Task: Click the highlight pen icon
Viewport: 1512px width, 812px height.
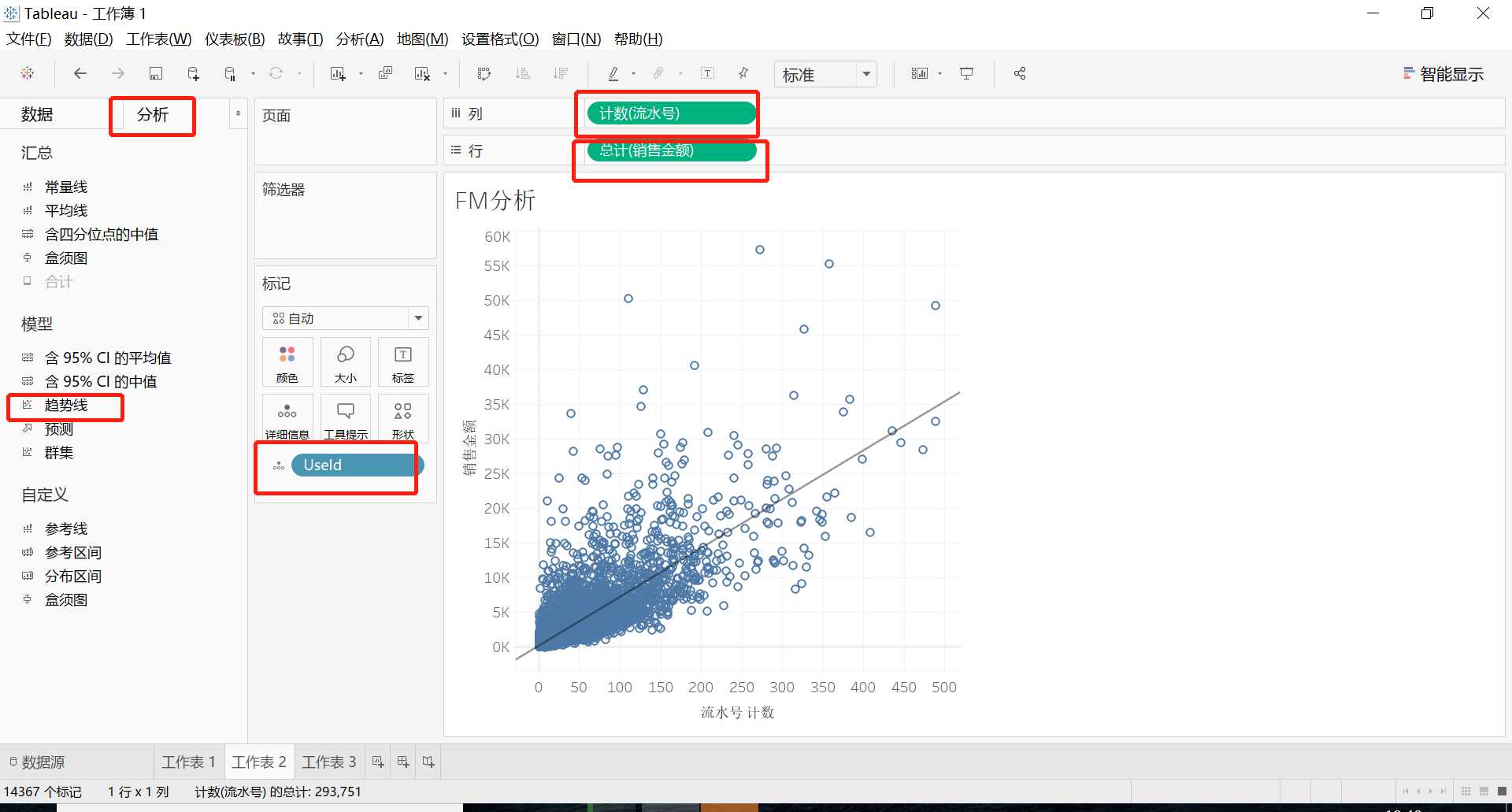Action: tap(613, 73)
